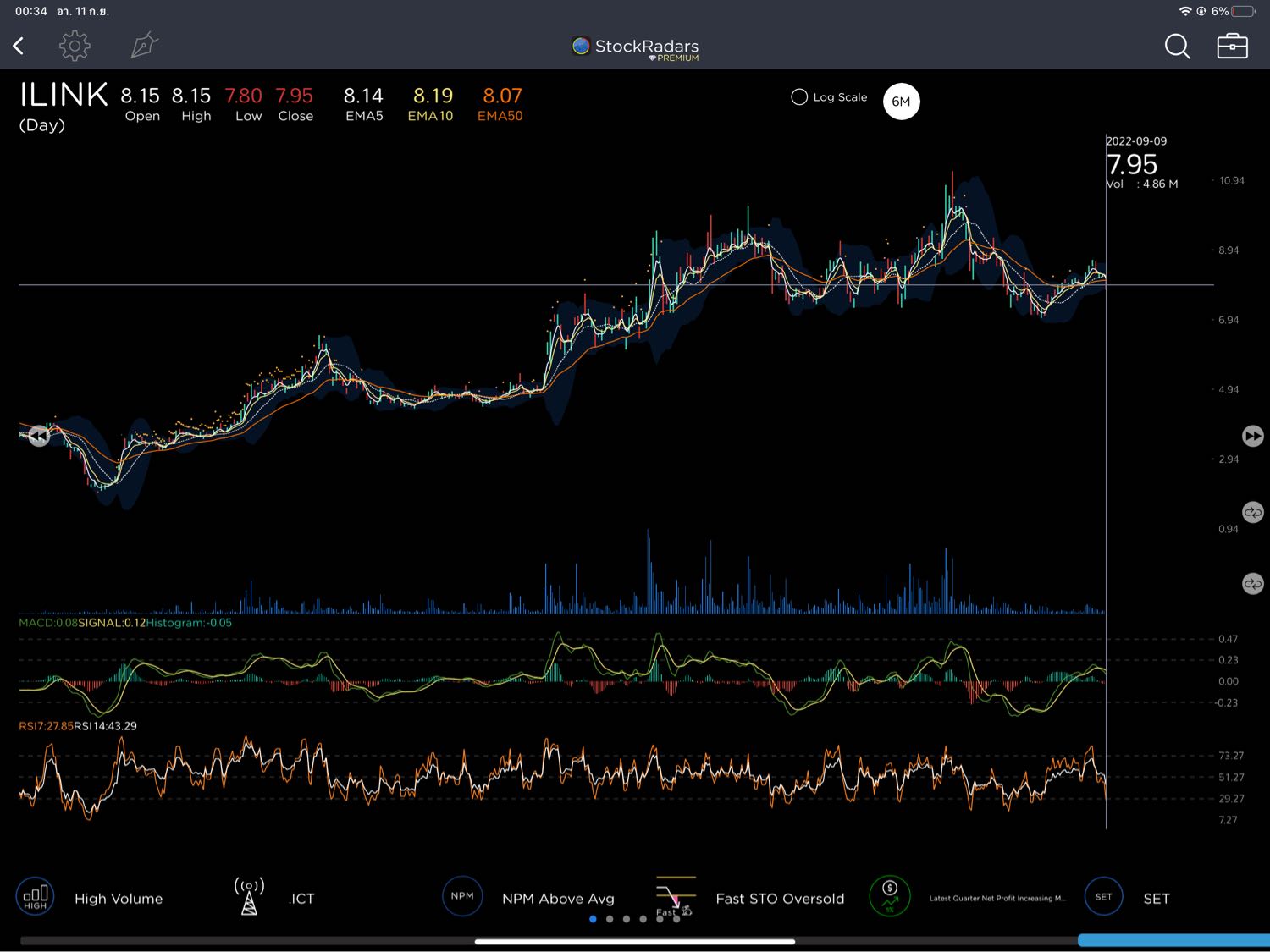Open the Fast STO Oversold signal

point(676,897)
